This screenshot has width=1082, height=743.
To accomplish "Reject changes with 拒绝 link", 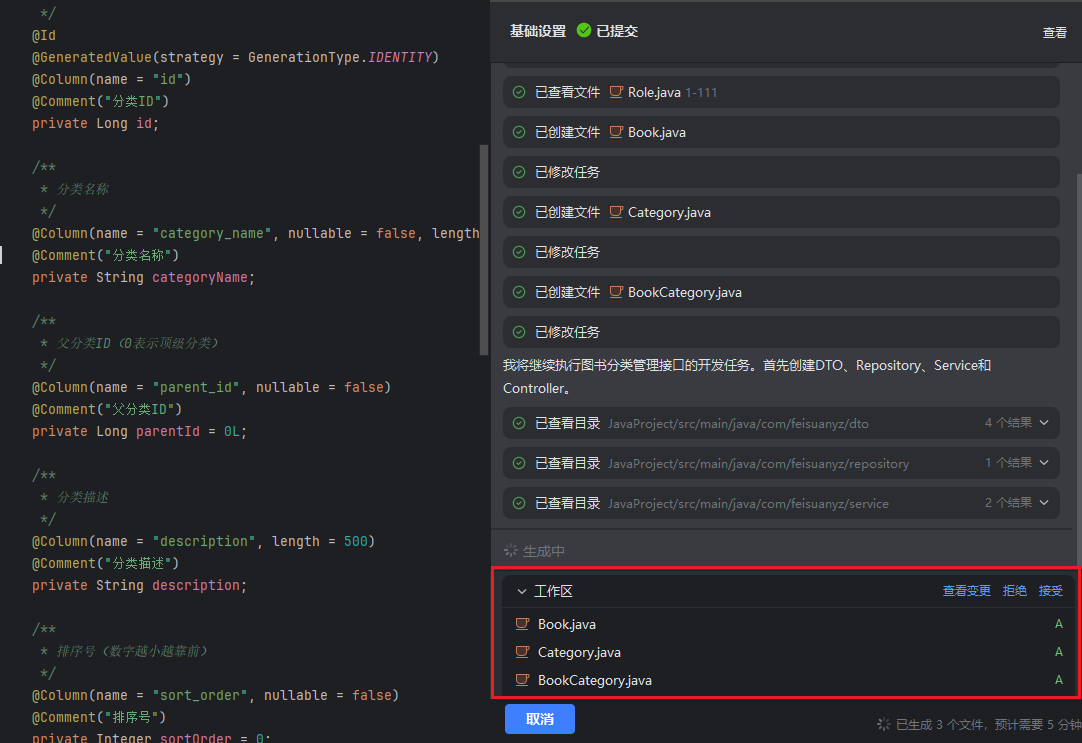I will pyautogui.click(x=1014, y=591).
